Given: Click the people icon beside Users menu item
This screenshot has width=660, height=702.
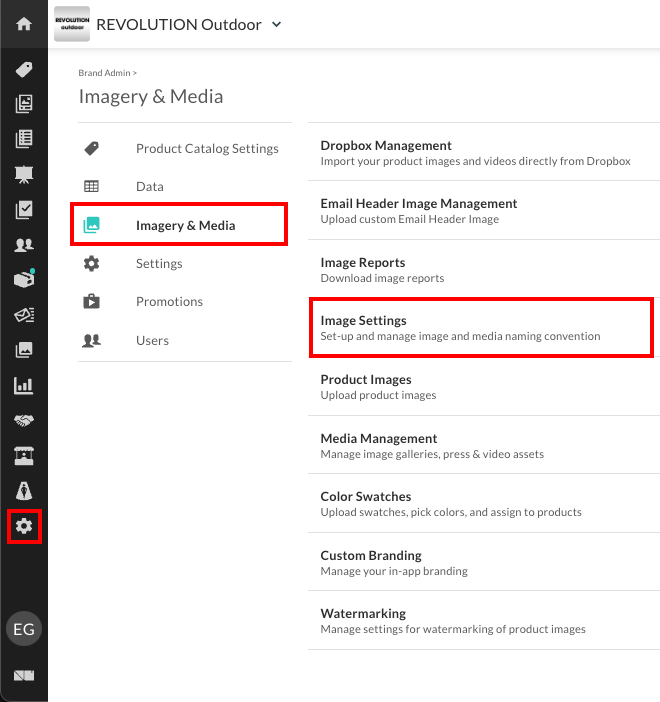Looking at the screenshot, I should [91, 340].
